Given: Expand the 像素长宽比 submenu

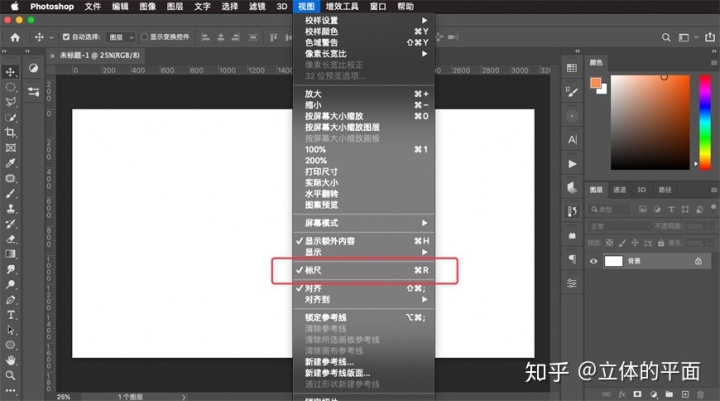Looking at the screenshot, I should click(364, 54).
